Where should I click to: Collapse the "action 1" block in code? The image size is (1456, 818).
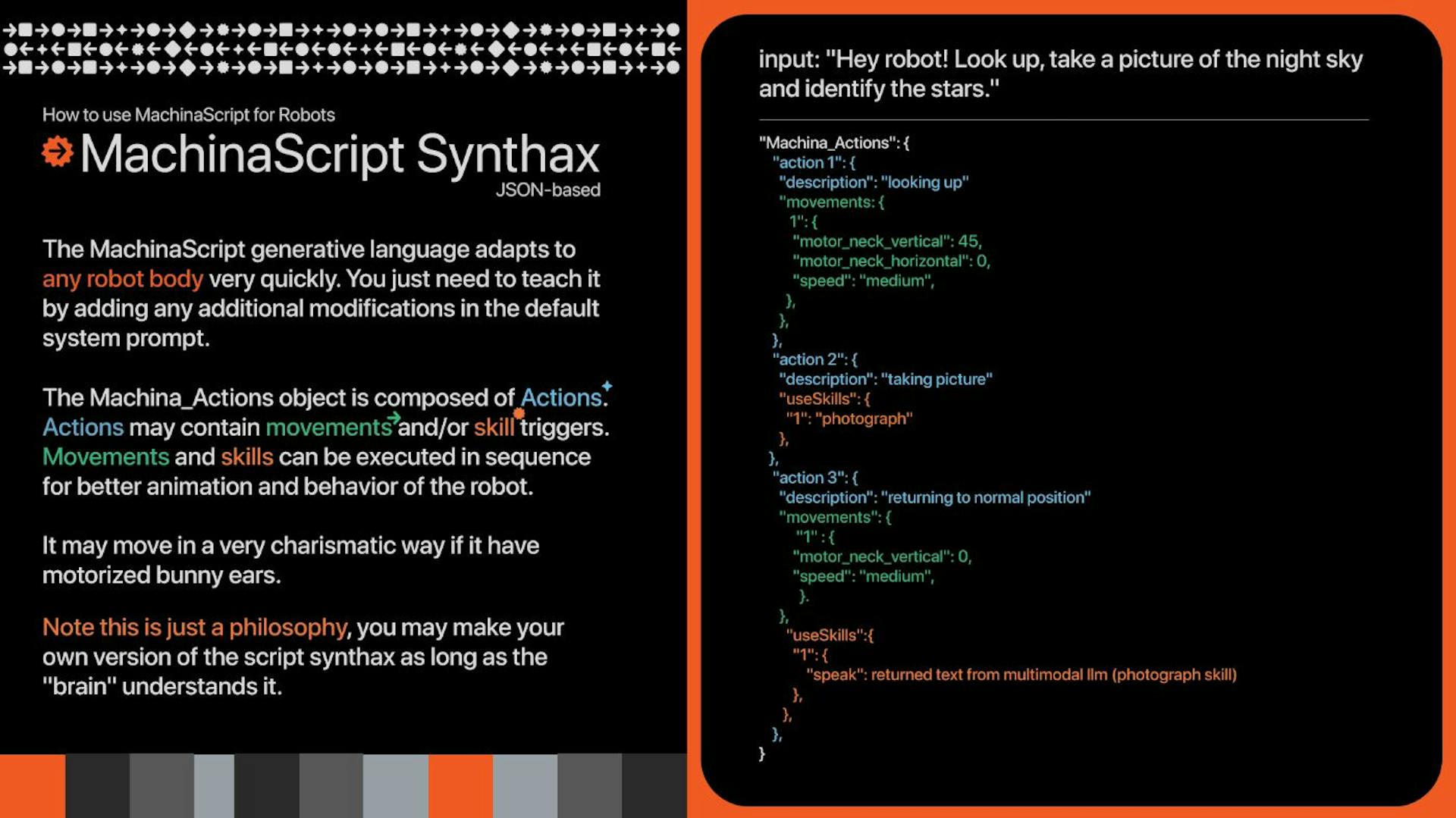(811, 162)
